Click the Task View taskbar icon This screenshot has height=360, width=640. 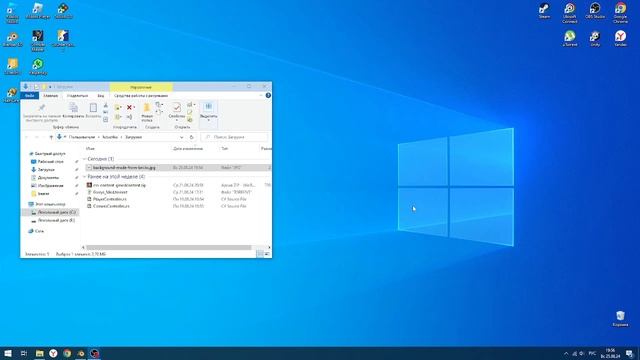click(x=24, y=353)
